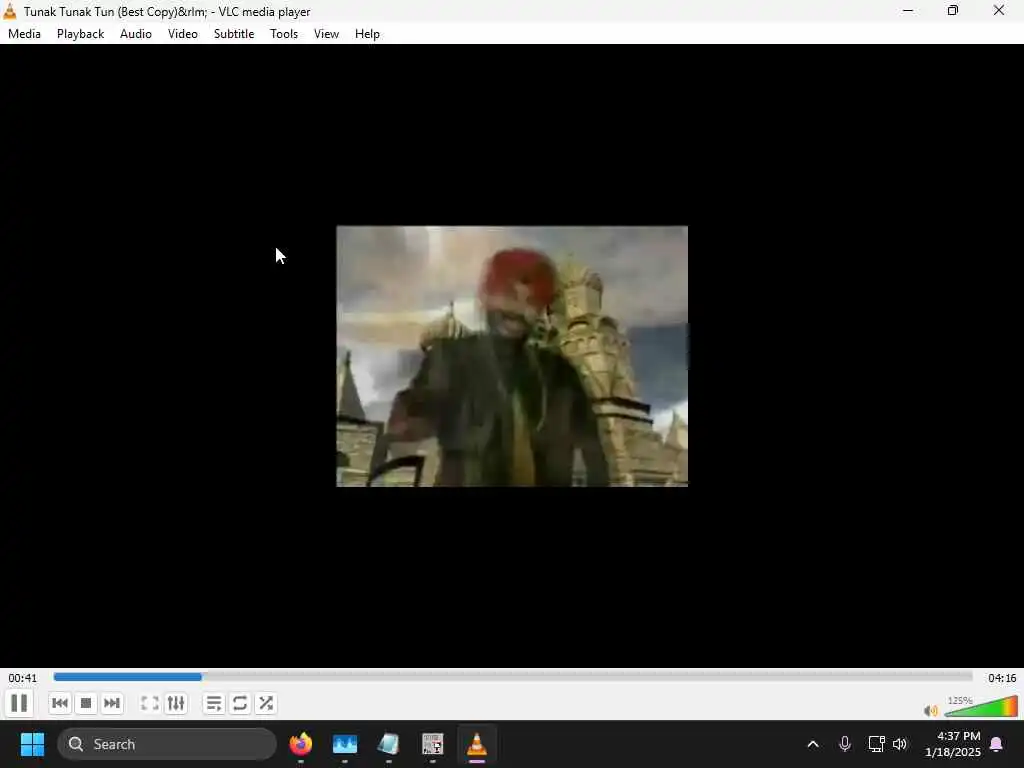Screen dimensions: 1024x768
Task: Adjust the volume slider at 125%
Action: coord(981,707)
